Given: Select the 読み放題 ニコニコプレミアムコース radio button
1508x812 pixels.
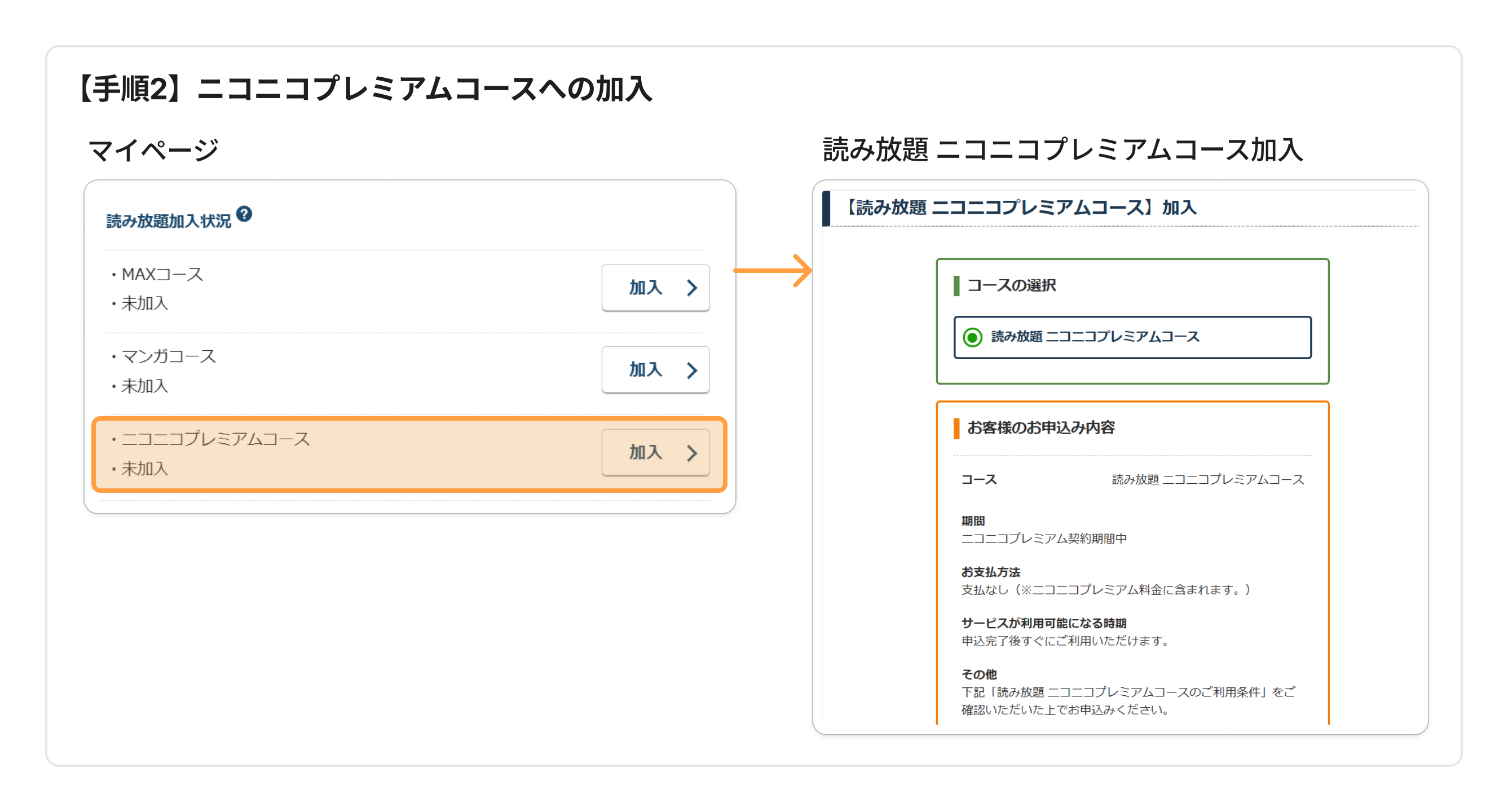Looking at the screenshot, I should 972,337.
